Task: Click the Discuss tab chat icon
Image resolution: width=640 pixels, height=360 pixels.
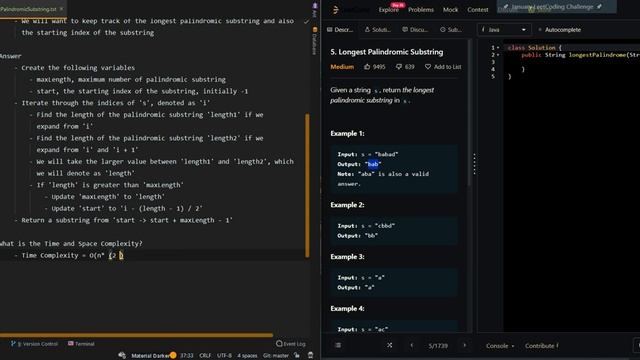Action: pyautogui.click(x=404, y=29)
